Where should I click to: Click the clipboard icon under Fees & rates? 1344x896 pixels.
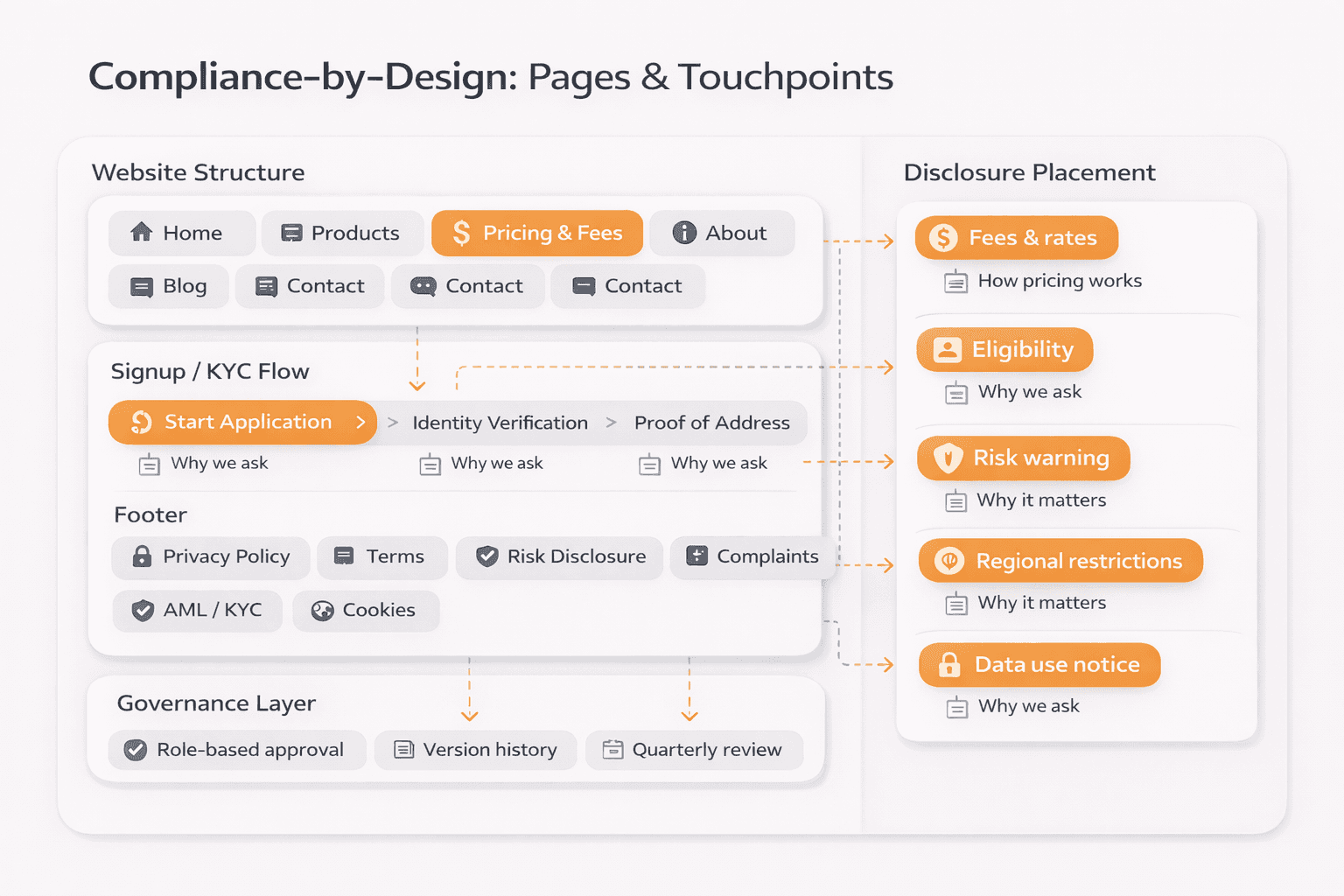click(x=955, y=281)
